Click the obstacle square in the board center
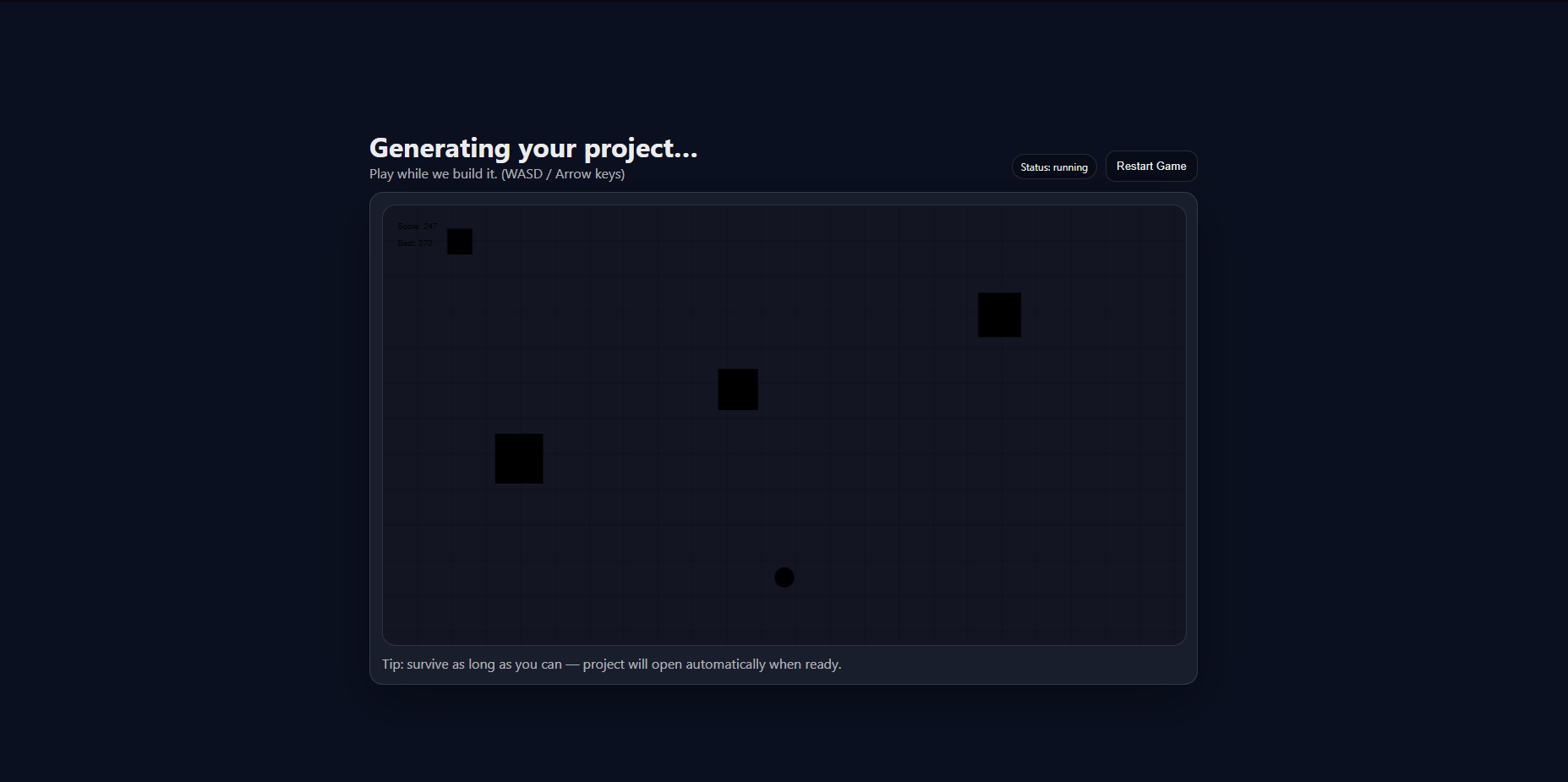Viewport: 1568px width, 782px height. pos(736,389)
